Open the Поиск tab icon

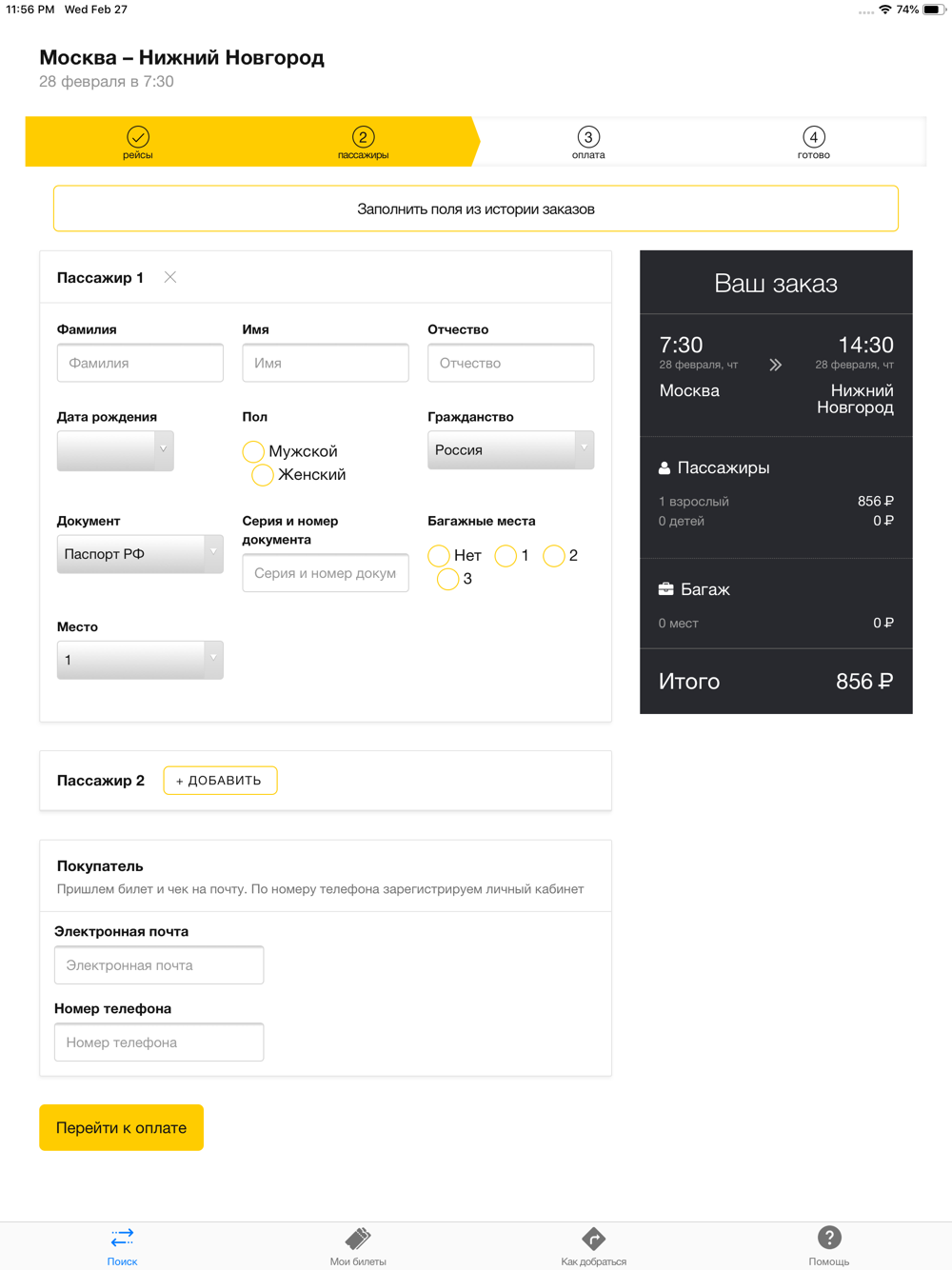point(122,1238)
